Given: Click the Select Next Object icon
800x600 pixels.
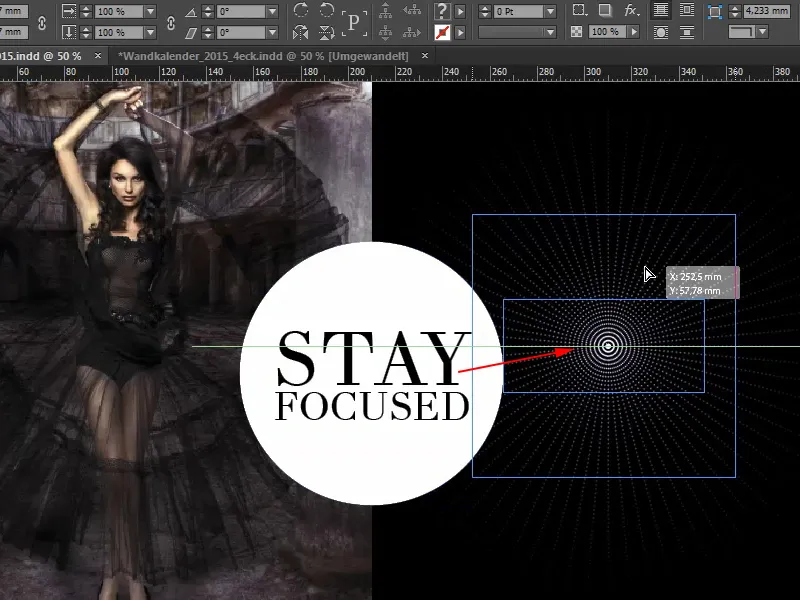Looking at the screenshot, I should (412, 33).
